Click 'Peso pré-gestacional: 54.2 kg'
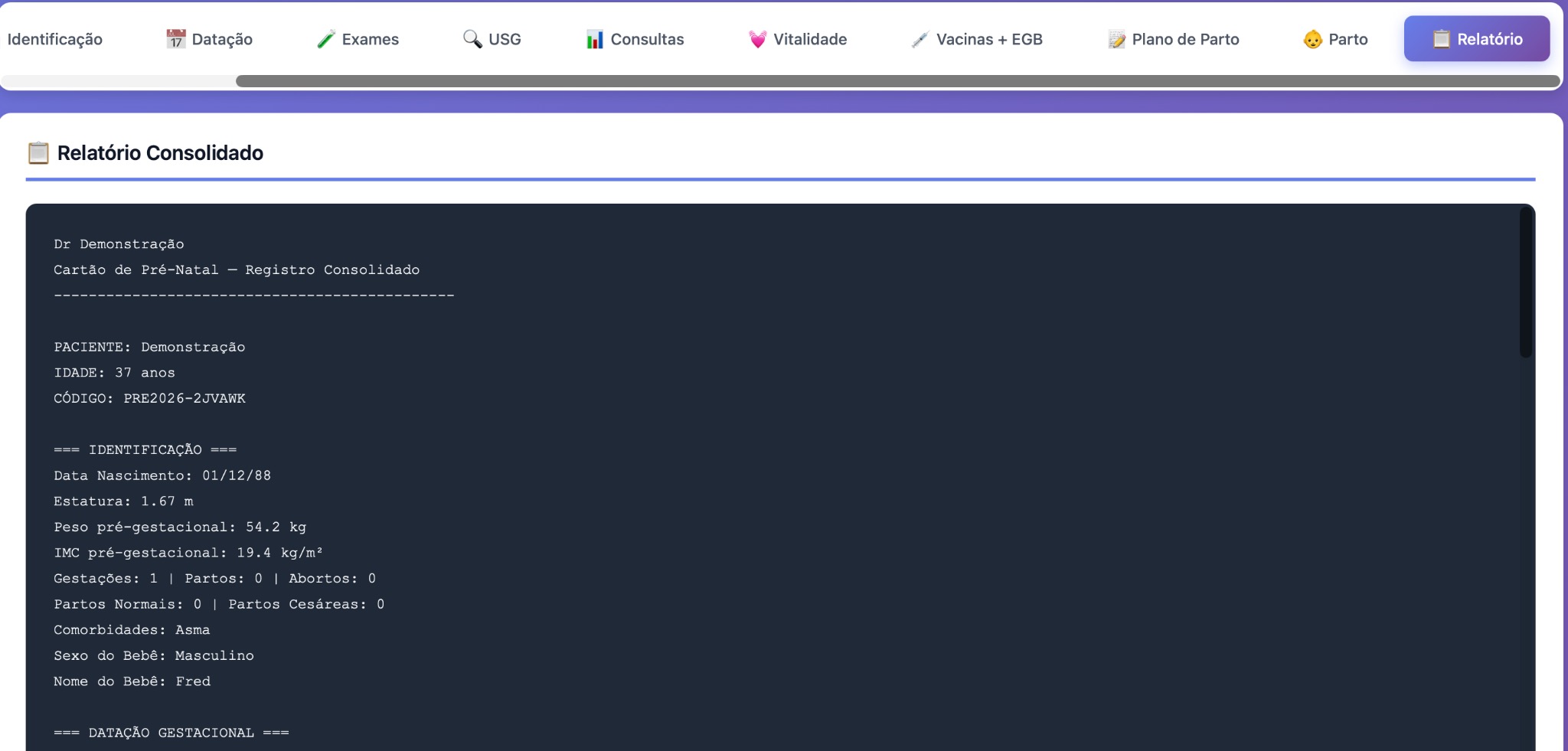 pos(180,527)
